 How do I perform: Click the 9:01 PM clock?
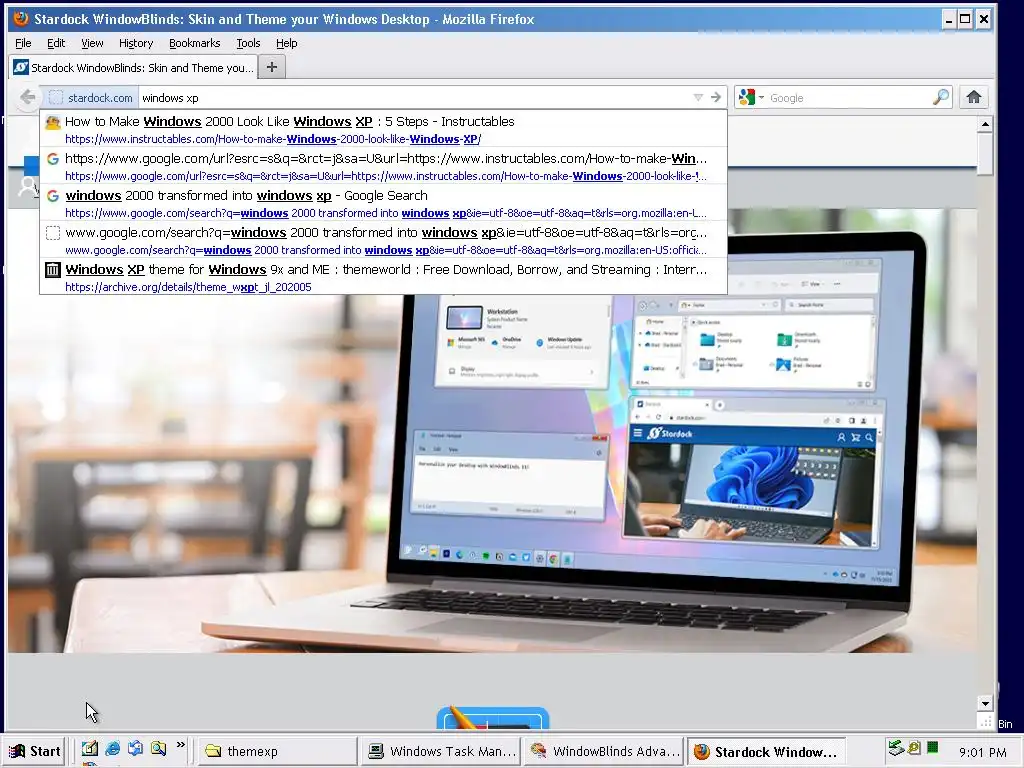click(983, 752)
